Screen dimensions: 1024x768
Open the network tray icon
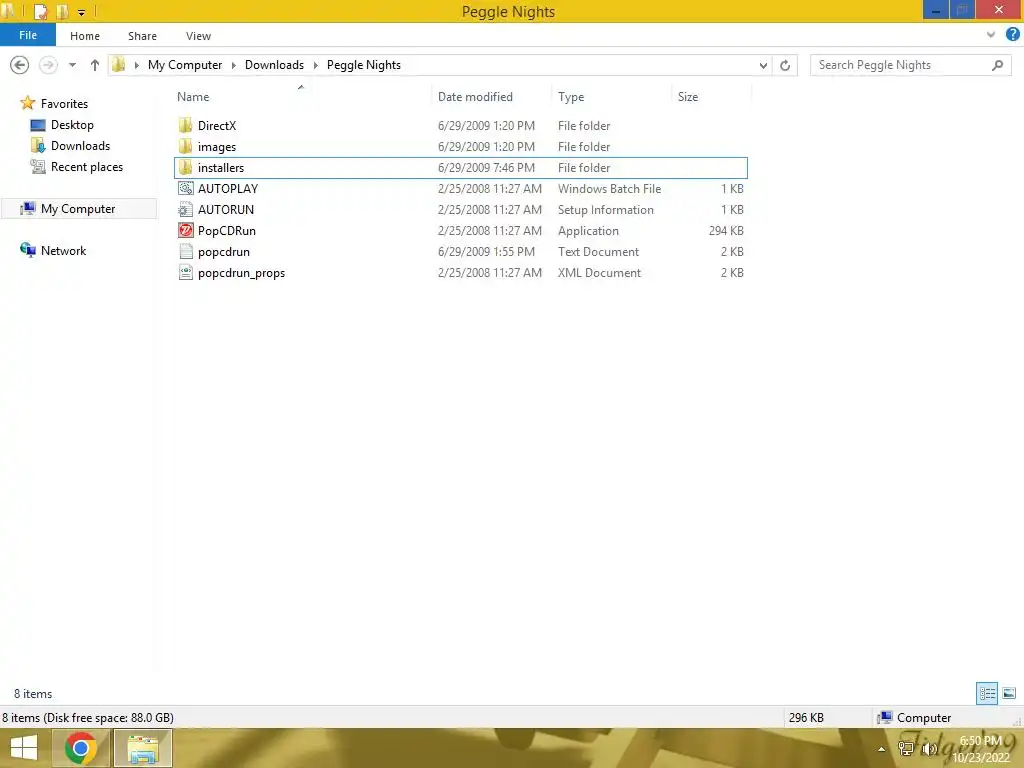(906, 749)
